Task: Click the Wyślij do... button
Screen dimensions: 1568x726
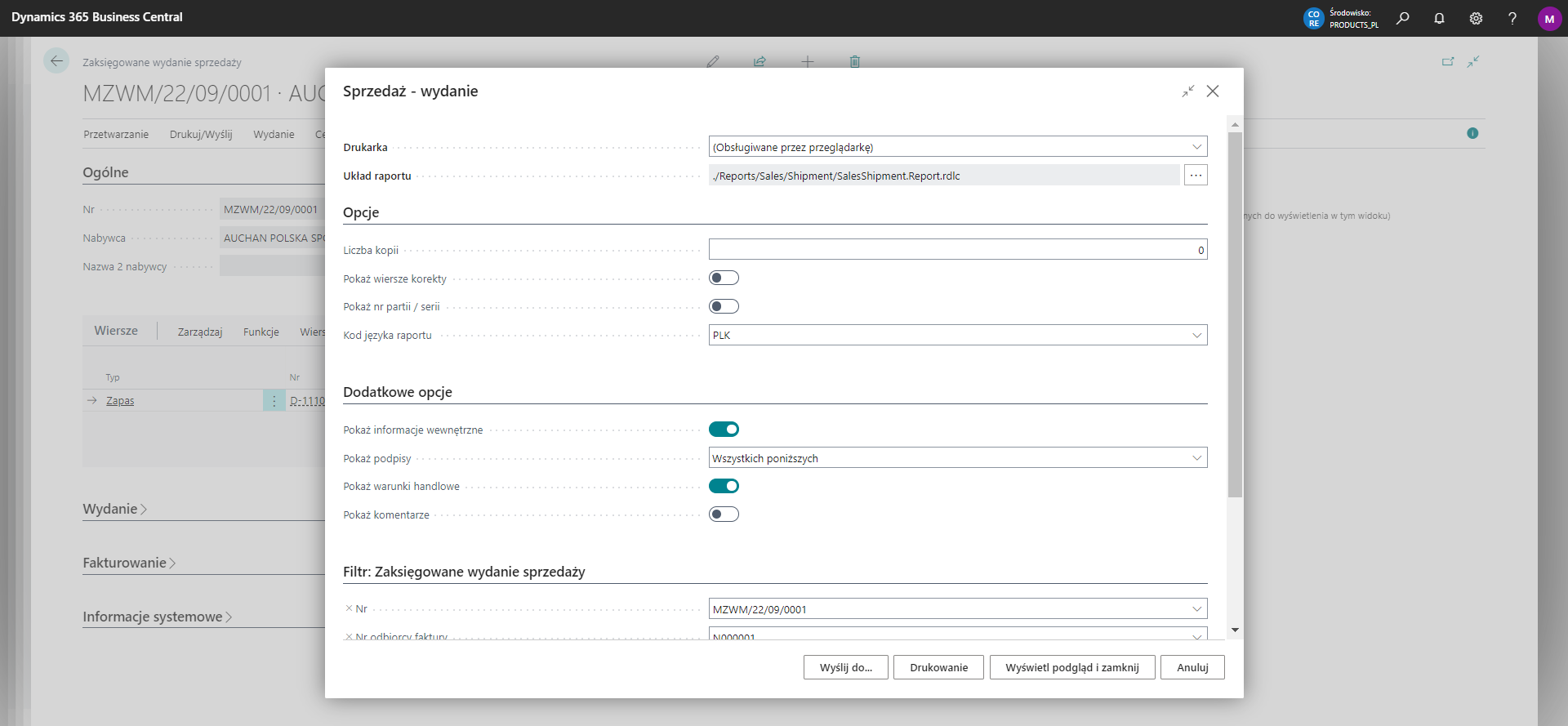Action: coord(846,667)
